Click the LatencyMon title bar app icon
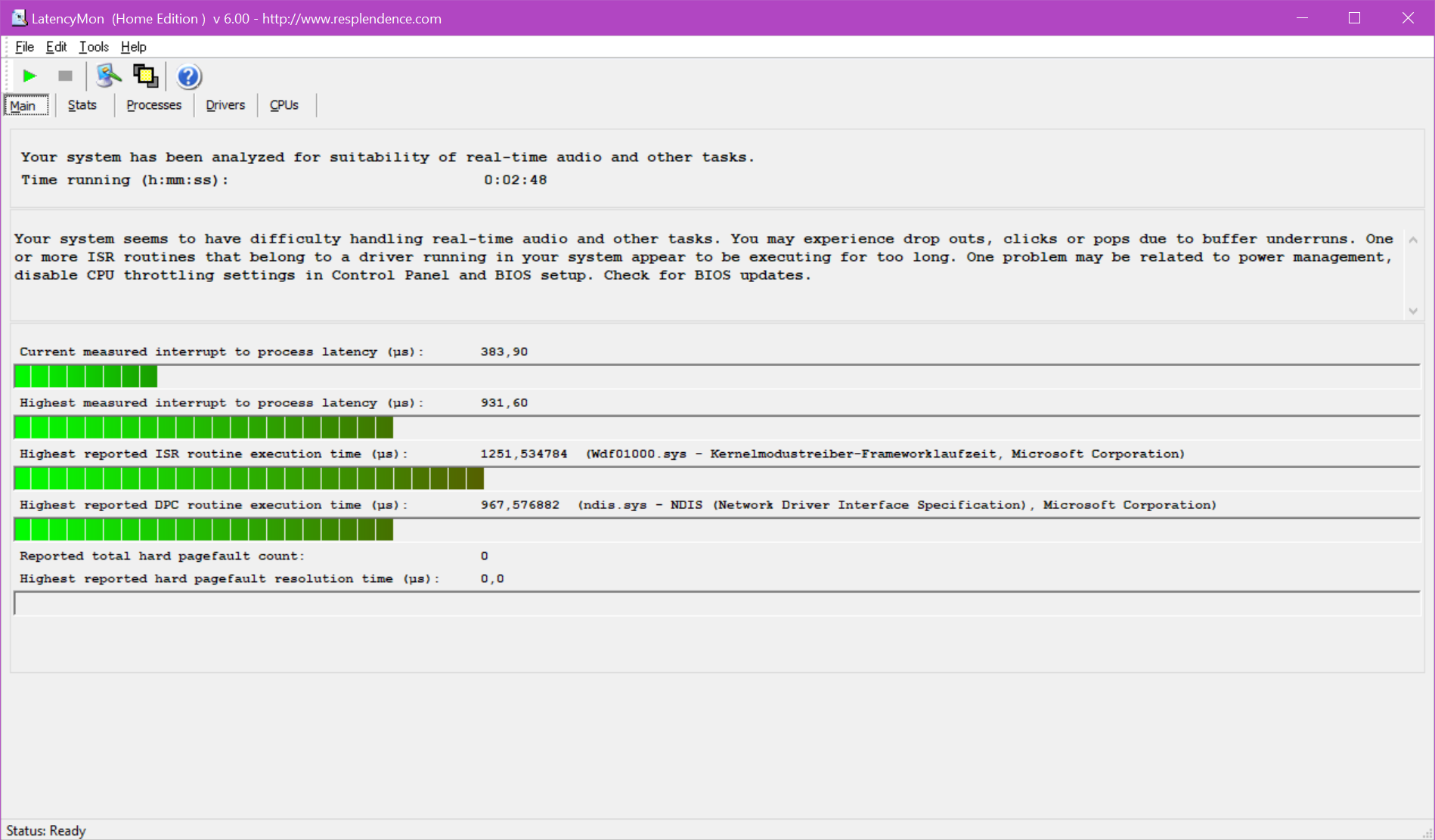 tap(19, 18)
